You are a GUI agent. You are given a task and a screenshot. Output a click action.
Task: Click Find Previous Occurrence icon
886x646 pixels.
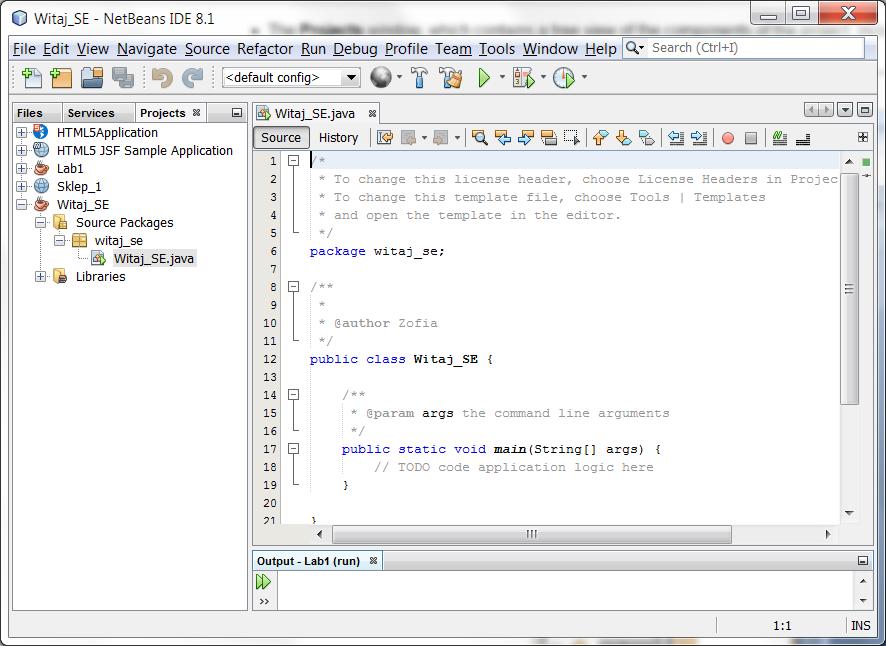502,137
